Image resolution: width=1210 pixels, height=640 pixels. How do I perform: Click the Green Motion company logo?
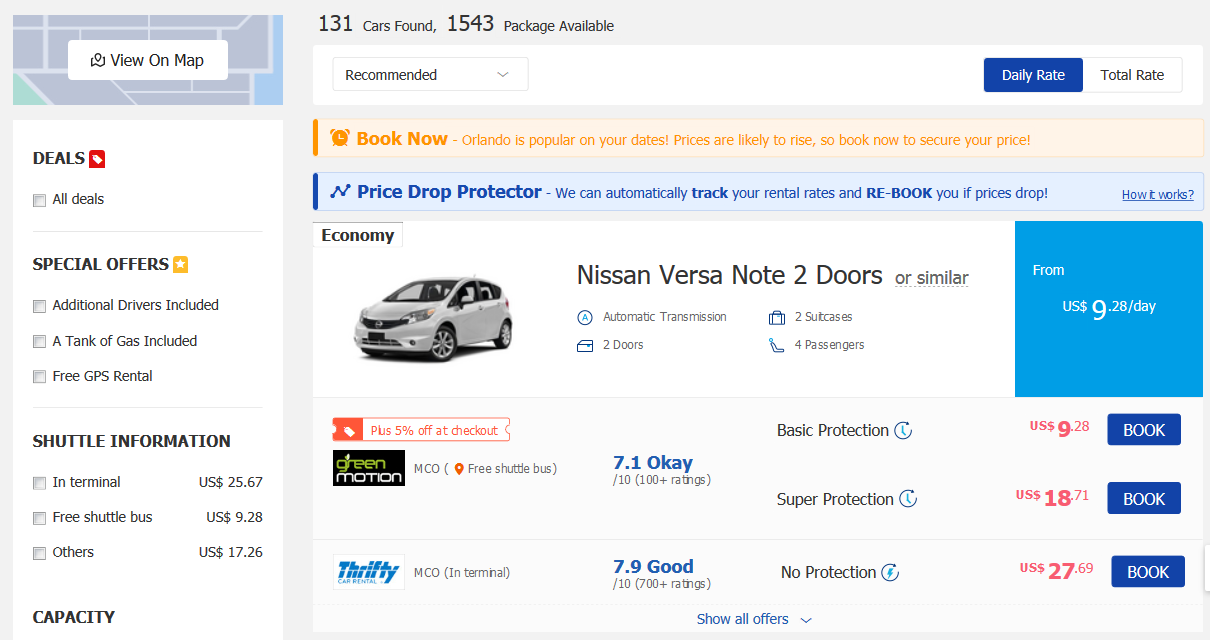tap(369, 468)
